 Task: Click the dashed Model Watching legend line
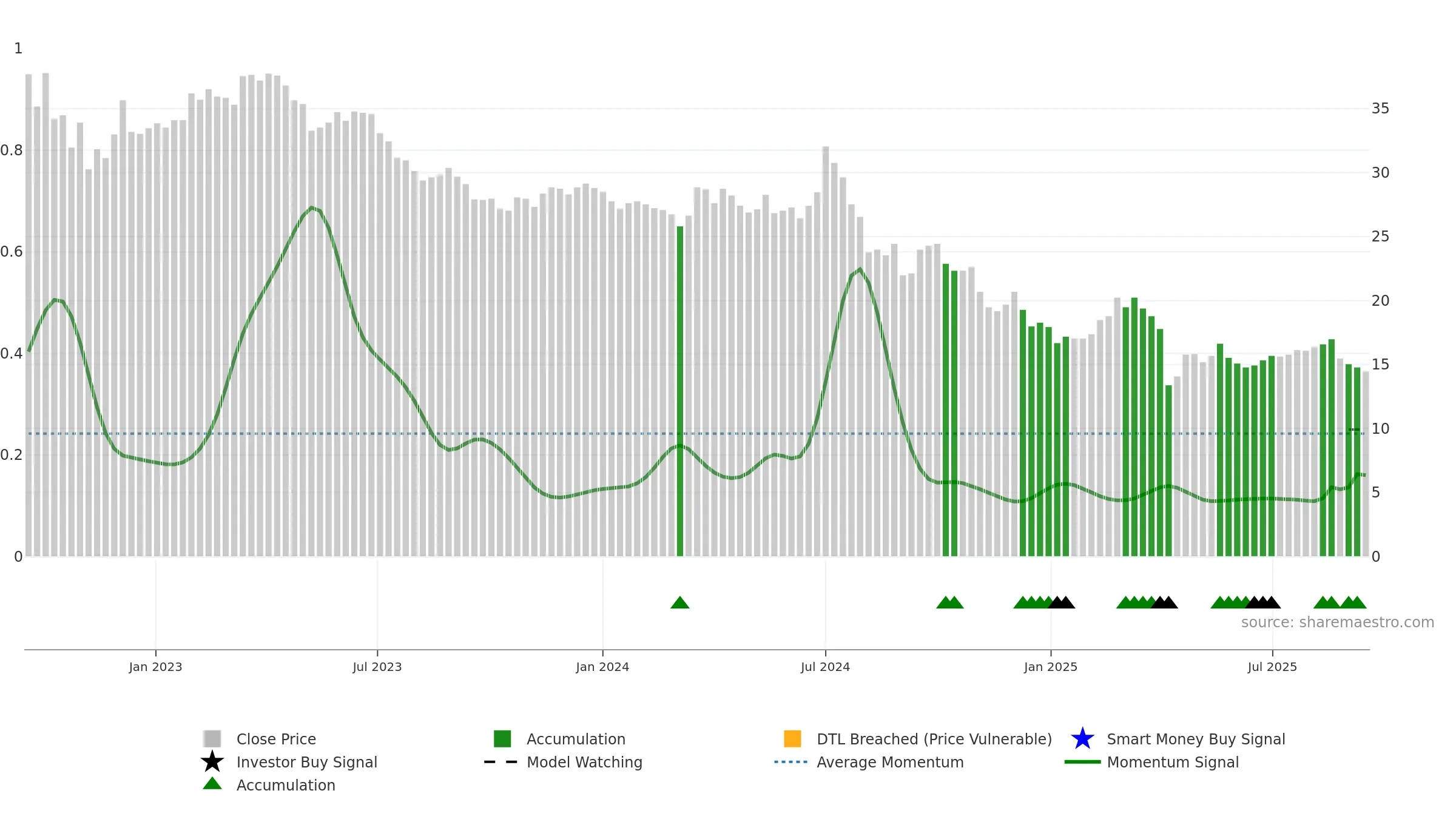[x=501, y=762]
